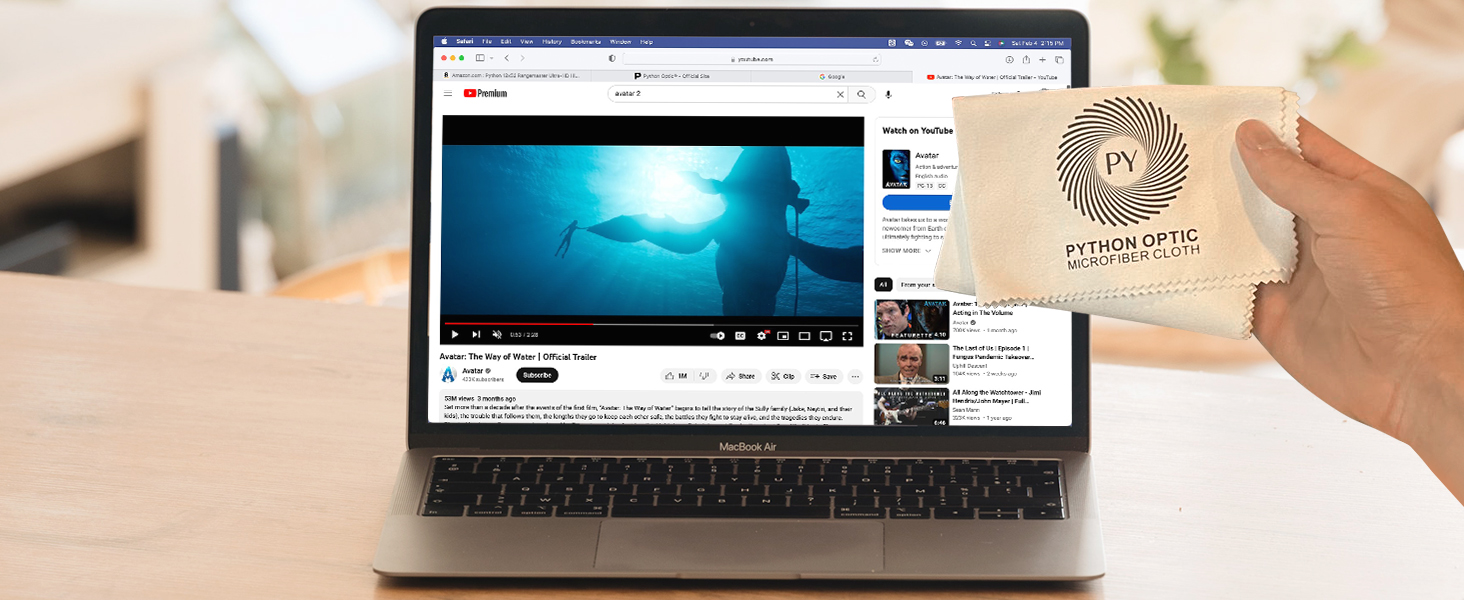This screenshot has width=1464, height=600.
Task: Toggle the autoplay switch in the player
Action: point(717,336)
